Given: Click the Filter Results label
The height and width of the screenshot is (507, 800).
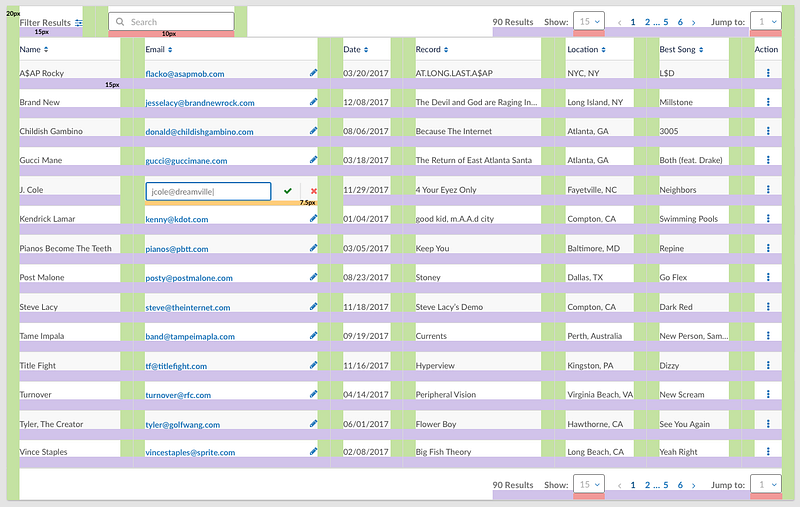Looking at the screenshot, I should pos(45,23).
